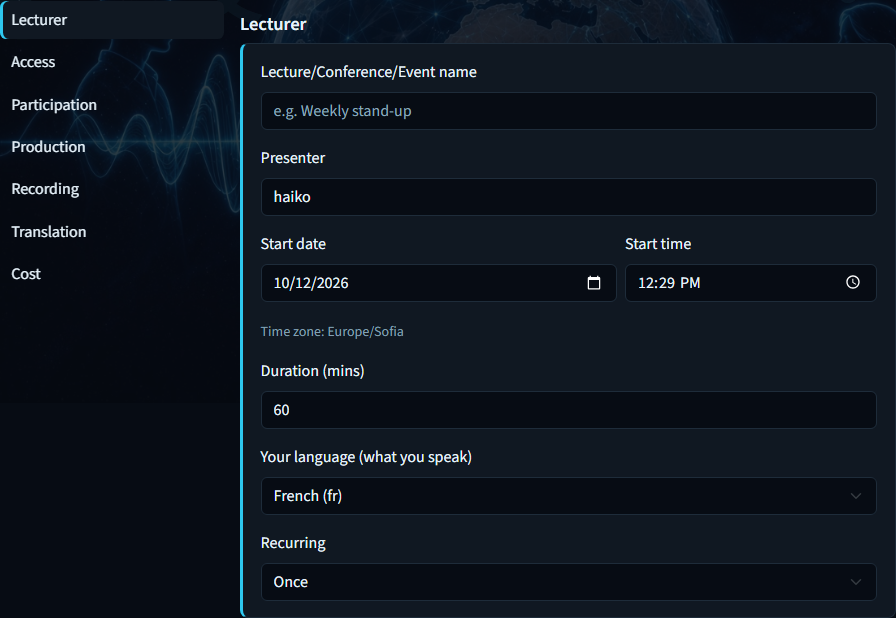Click the Presenter label
This screenshot has height=618, width=896.
point(293,158)
